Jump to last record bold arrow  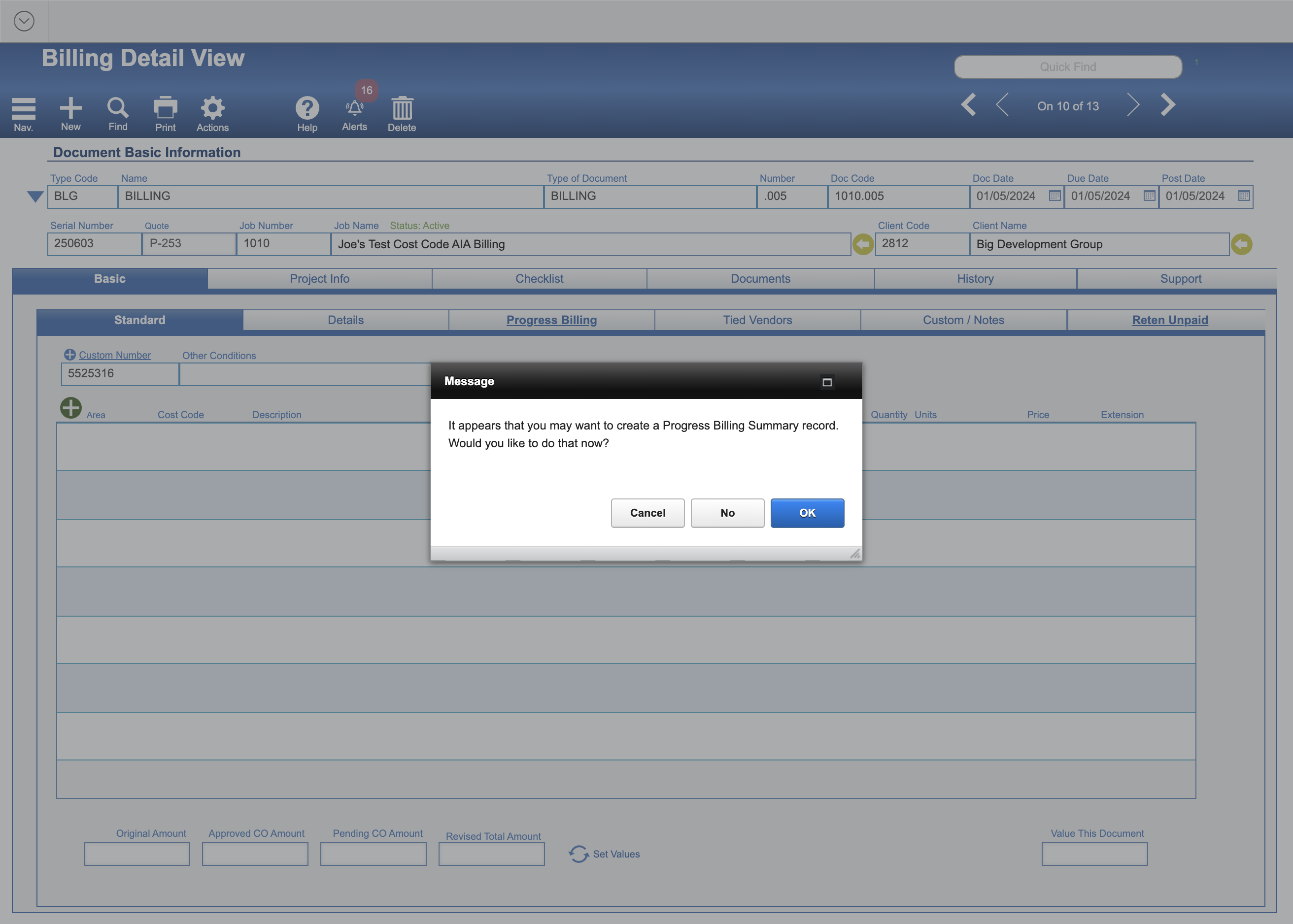[x=1168, y=105]
